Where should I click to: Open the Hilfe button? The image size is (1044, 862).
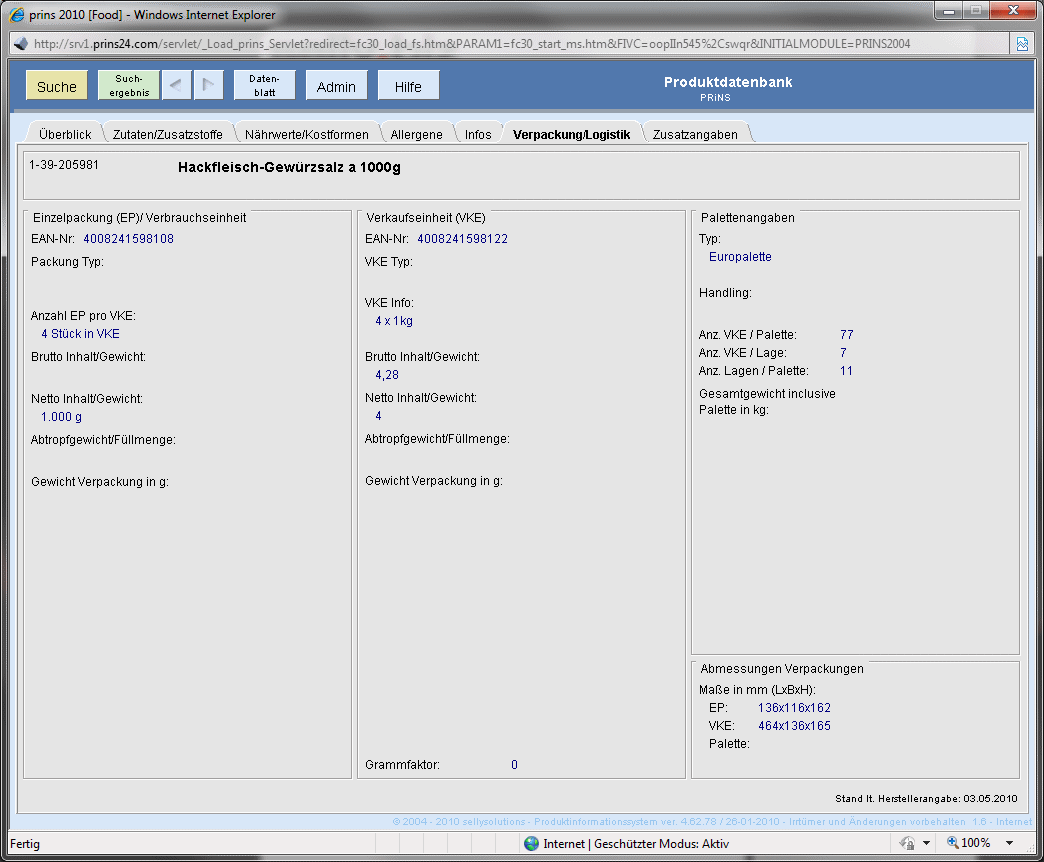pyautogui.click(x=408, y=86)
